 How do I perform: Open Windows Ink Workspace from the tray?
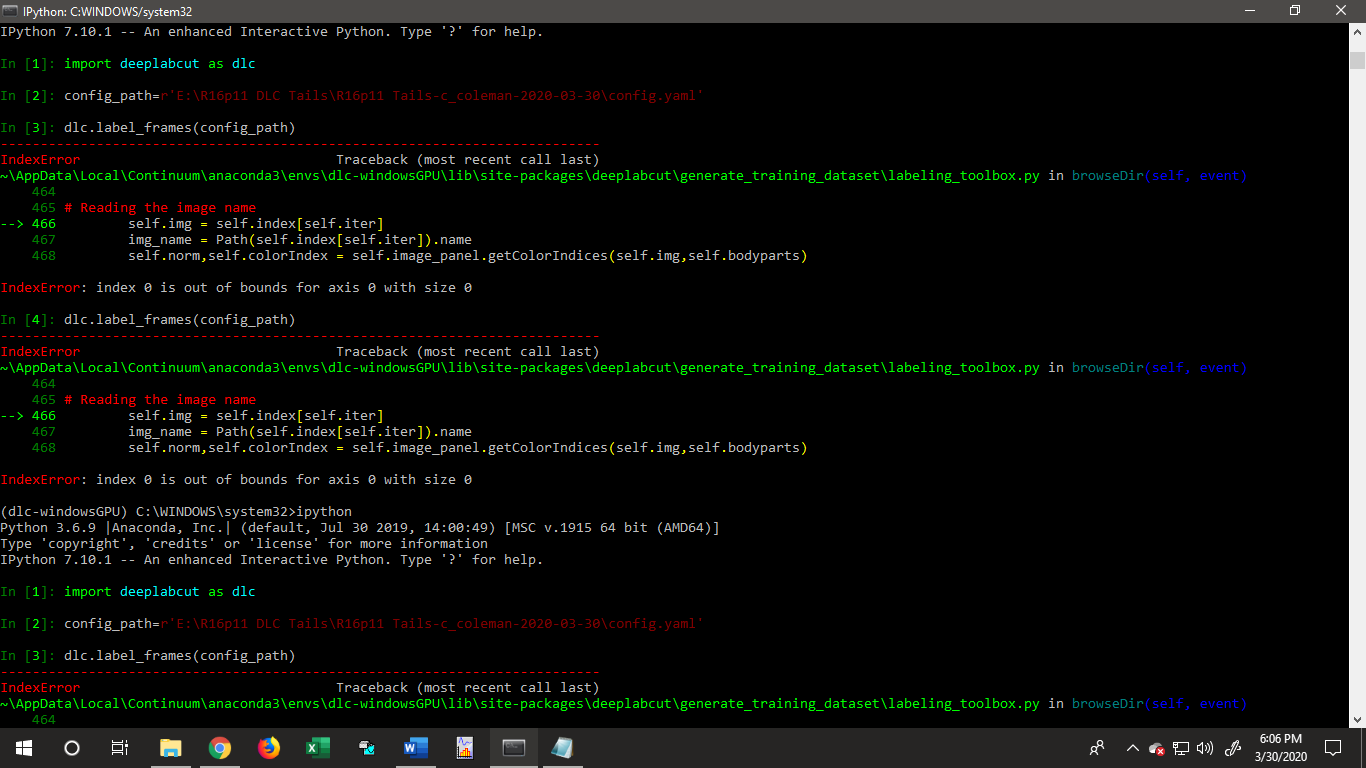click(1232, 748)
